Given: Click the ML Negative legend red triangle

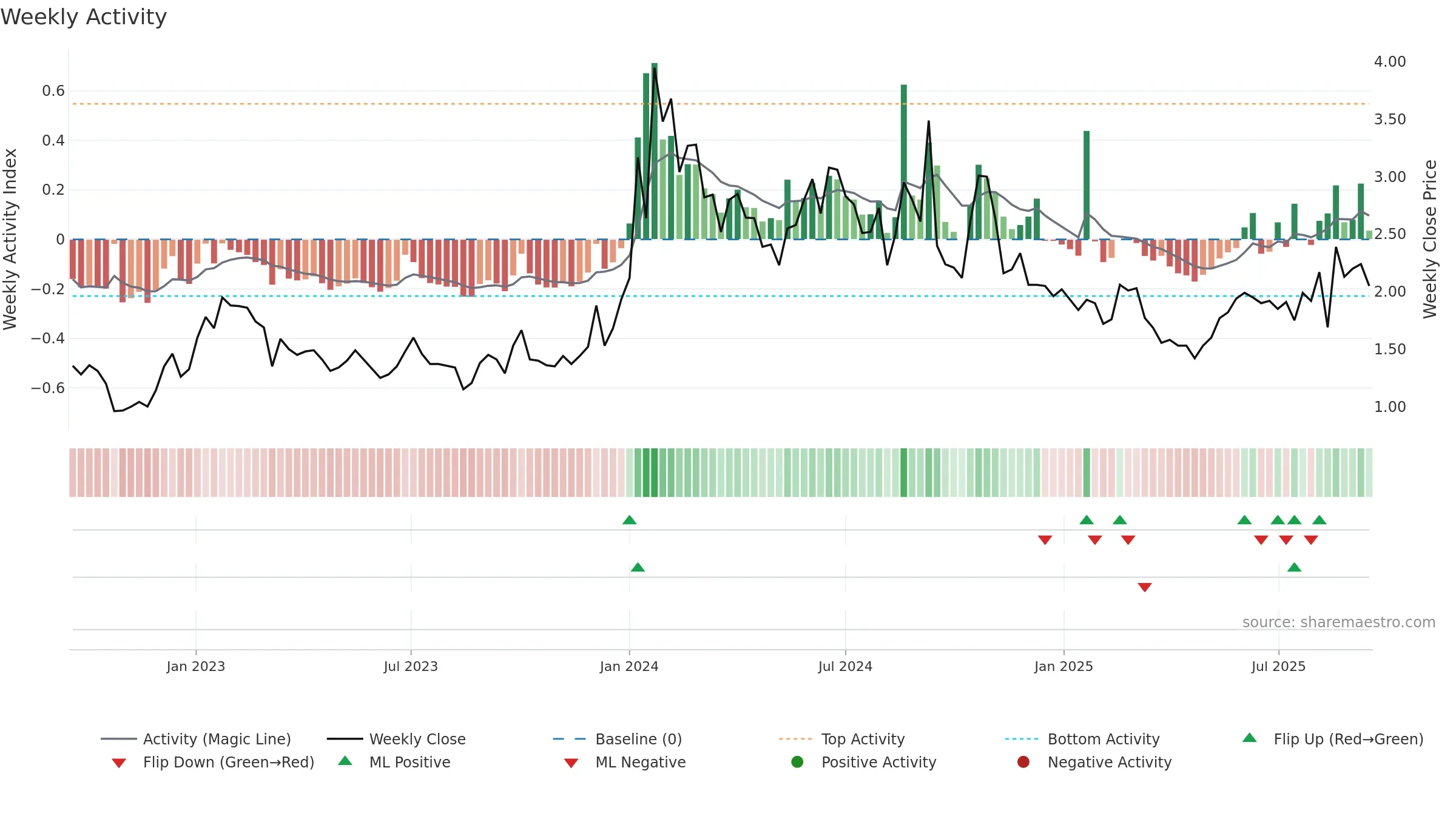Looking at the screenshot, I should pyautogui.click(x=571, y=763).
